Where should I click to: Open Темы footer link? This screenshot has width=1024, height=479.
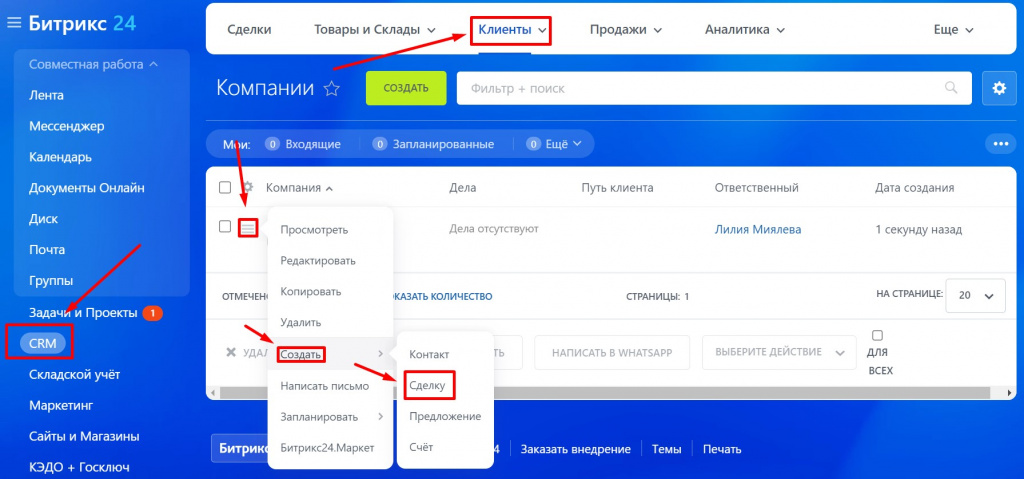click(x=667, y=449)
